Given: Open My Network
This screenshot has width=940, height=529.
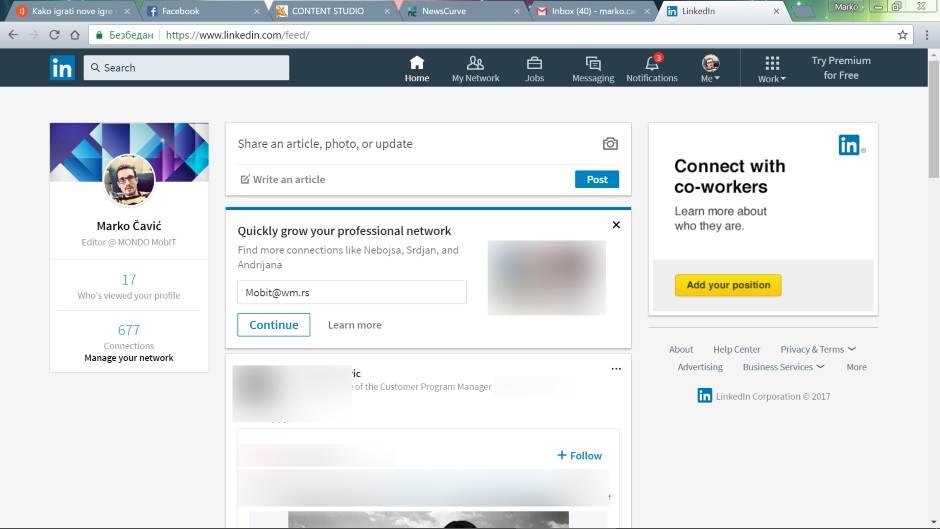Looking at the screenshot, I should tap(475, 68).
